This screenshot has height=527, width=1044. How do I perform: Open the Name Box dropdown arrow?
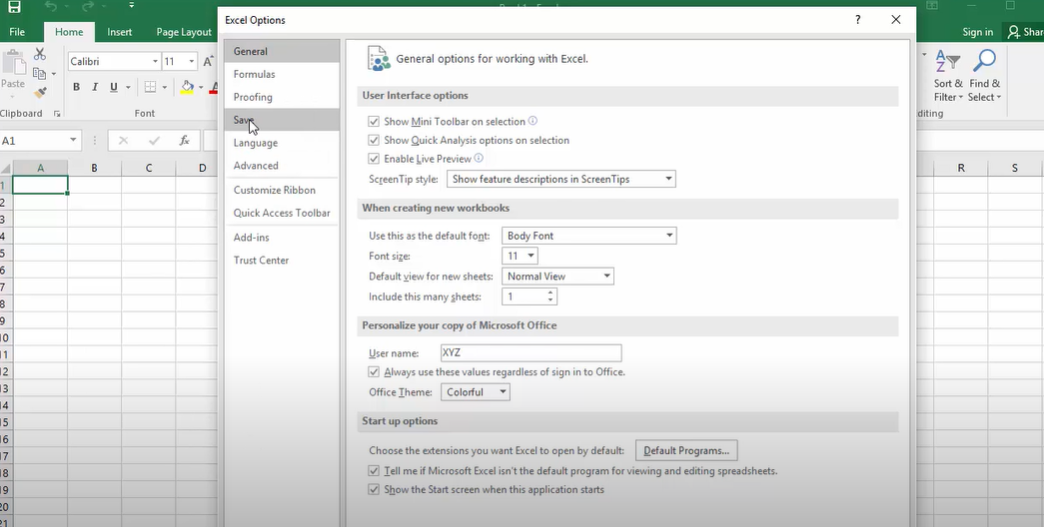coord(73,140)
